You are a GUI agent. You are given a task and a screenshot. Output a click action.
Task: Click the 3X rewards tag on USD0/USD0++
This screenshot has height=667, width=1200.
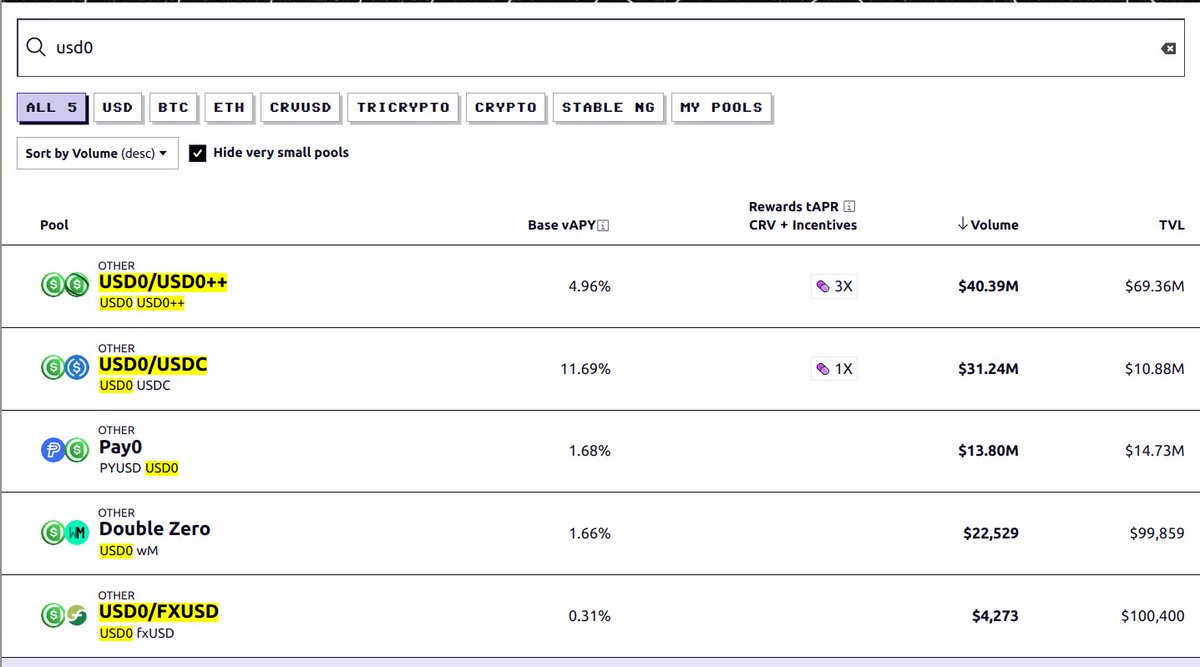(833, 286)
